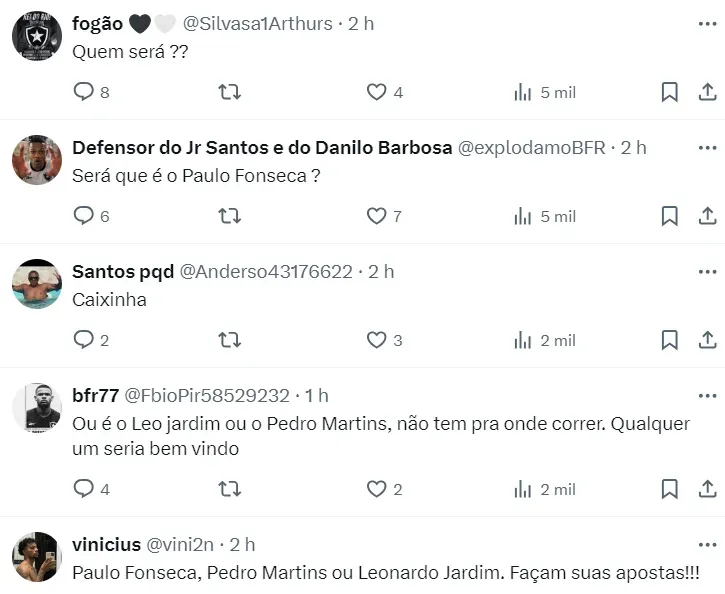Viewport: 725px width, 594px height.
Task: Open more options menu on vinicius's tweet
Action: coord(707,545)
